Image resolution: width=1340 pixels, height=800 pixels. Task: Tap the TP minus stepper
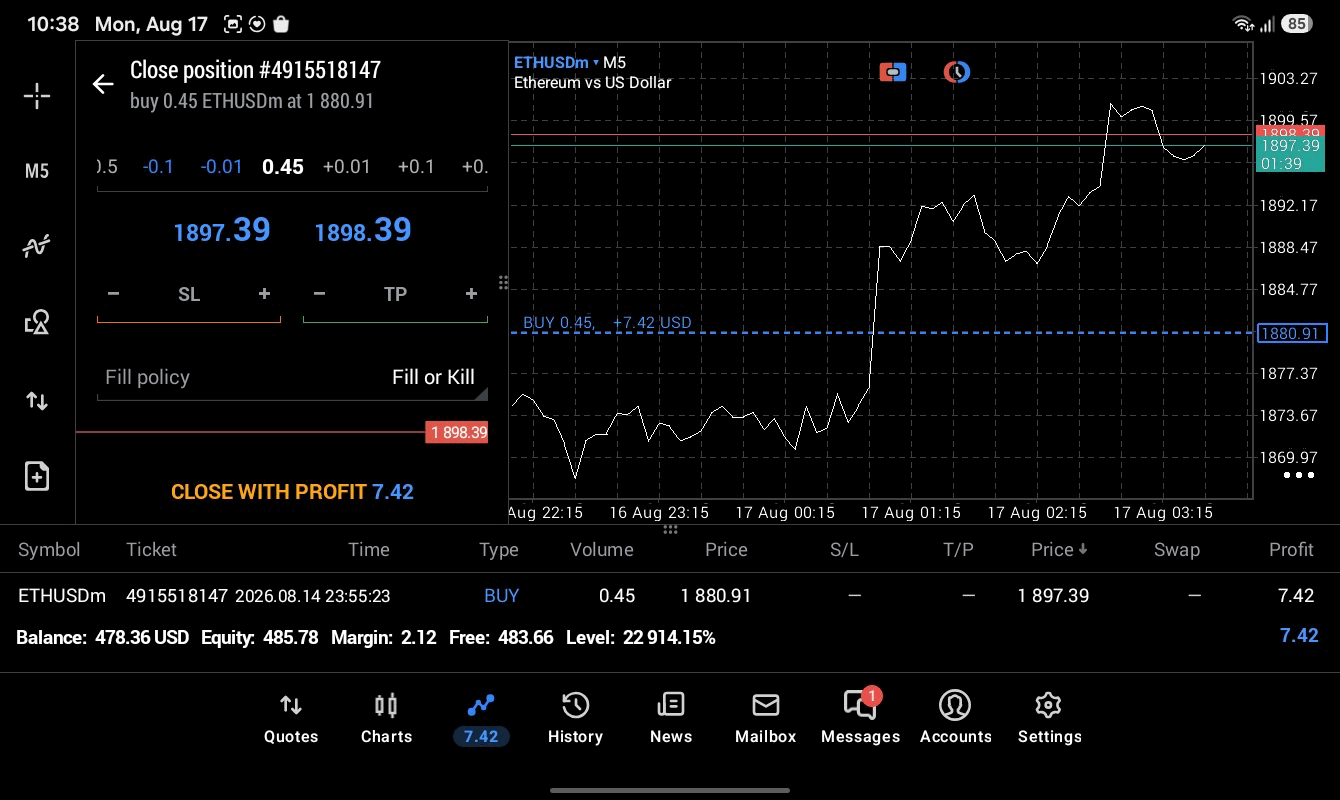pyautogui.click(x=319, y=294)
